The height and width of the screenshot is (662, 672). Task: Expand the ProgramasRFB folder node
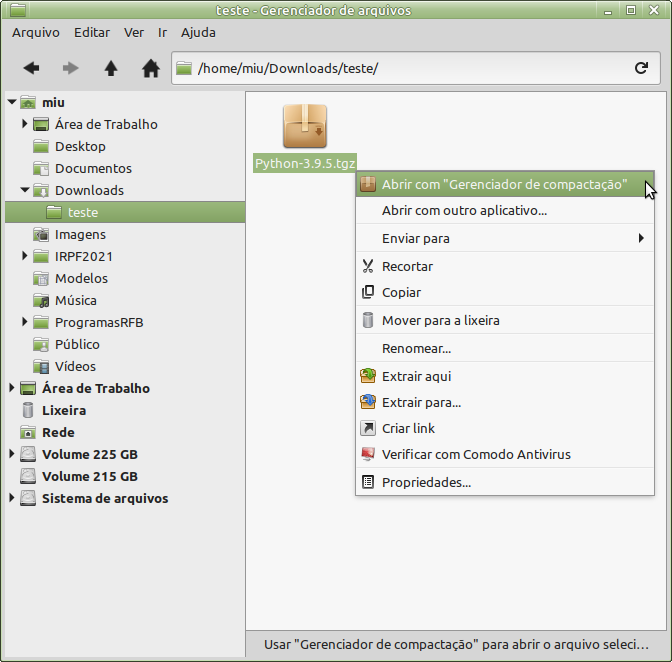pyautogui.click(x=24, y=322)
